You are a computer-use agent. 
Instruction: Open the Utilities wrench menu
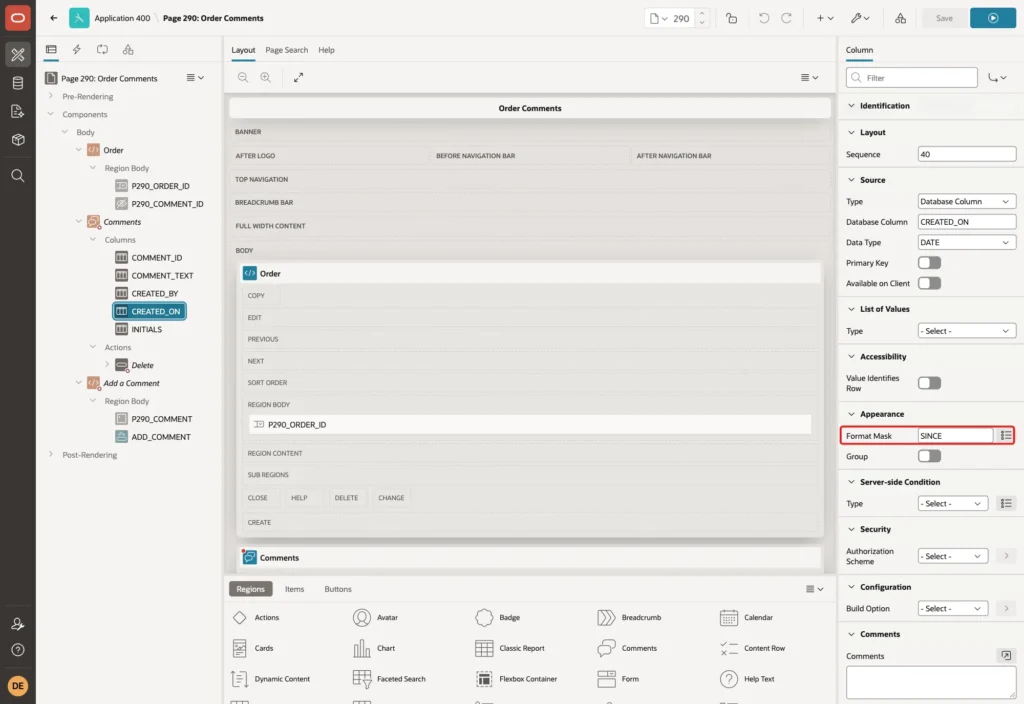(x=859, y=18)
